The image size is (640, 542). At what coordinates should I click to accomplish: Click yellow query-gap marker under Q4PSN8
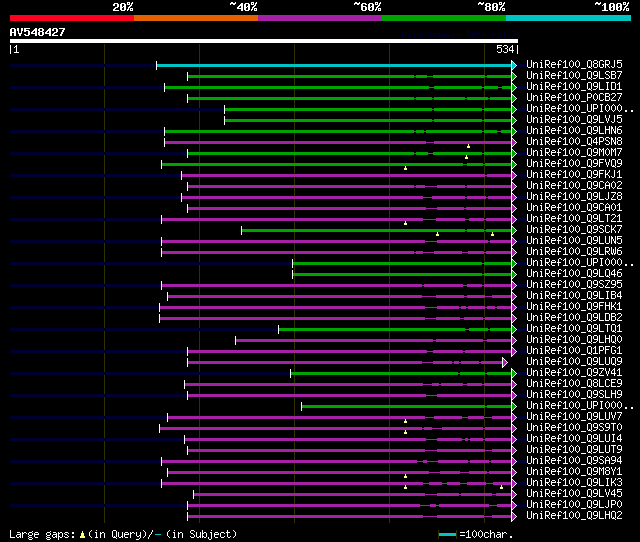pos(469,146)
